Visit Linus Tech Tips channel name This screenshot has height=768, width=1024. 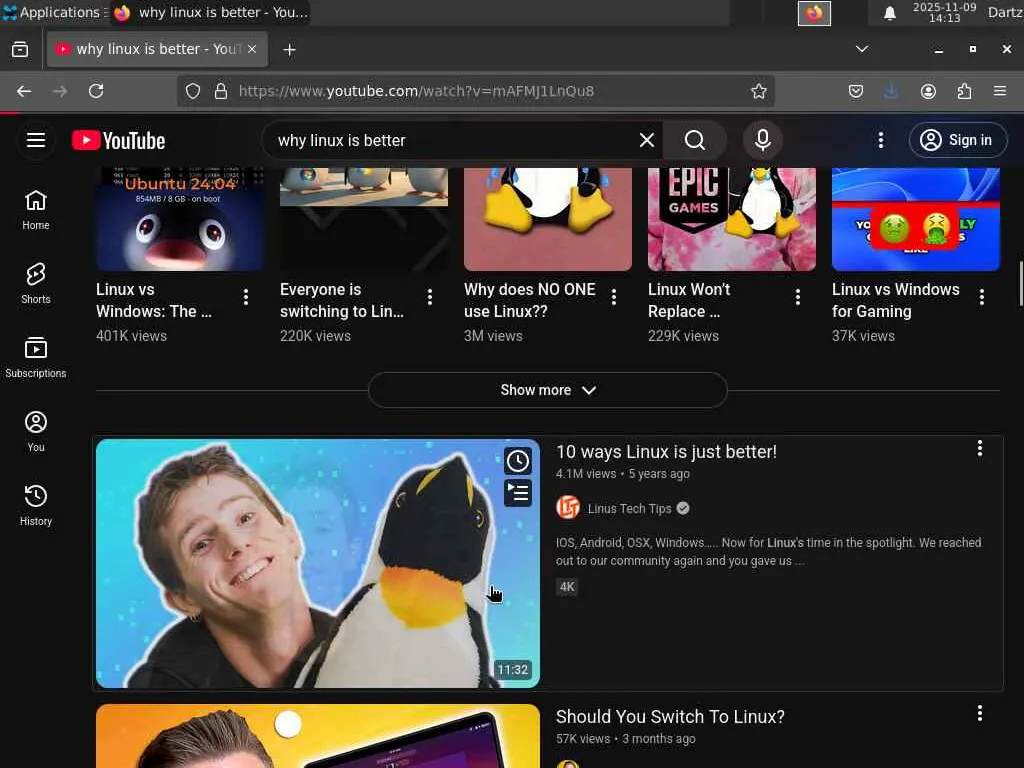629,509
